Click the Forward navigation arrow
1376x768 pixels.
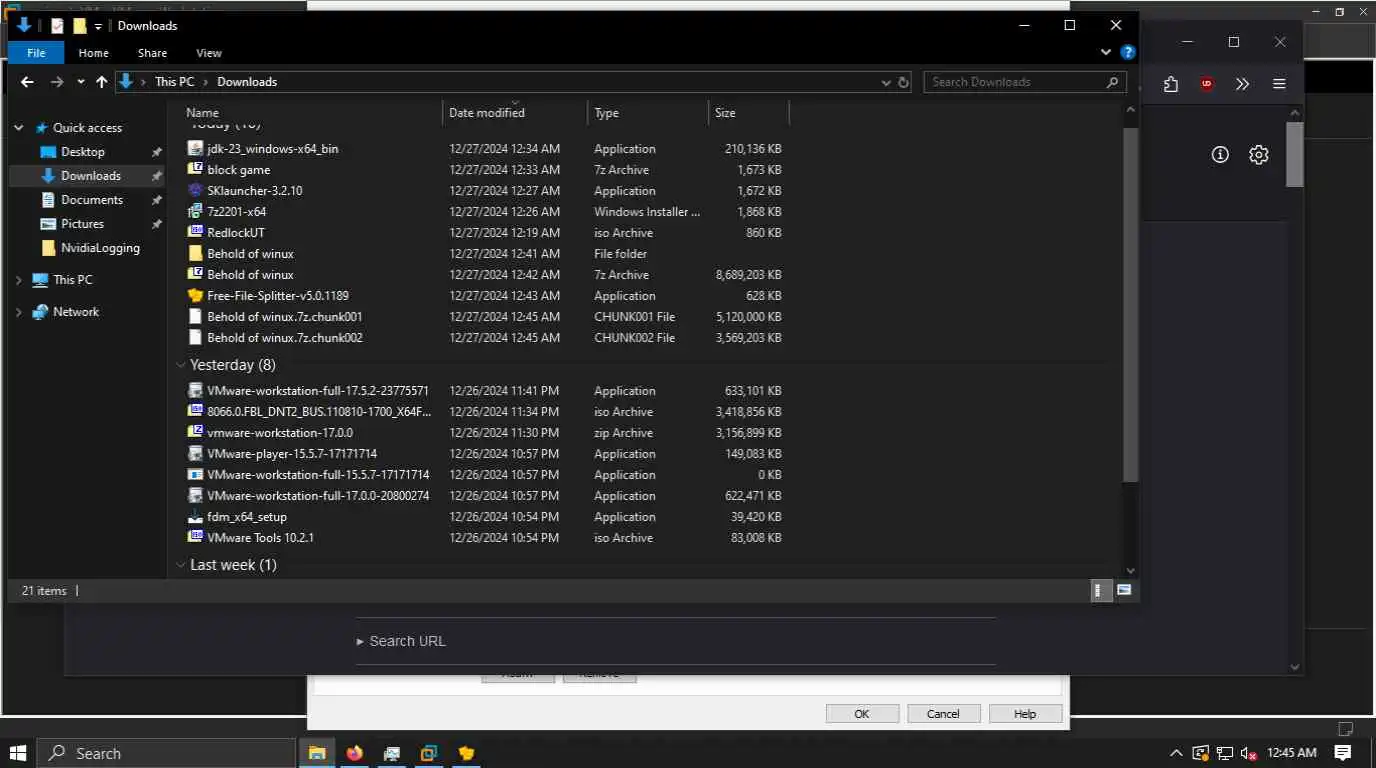(x=57, y=82)
